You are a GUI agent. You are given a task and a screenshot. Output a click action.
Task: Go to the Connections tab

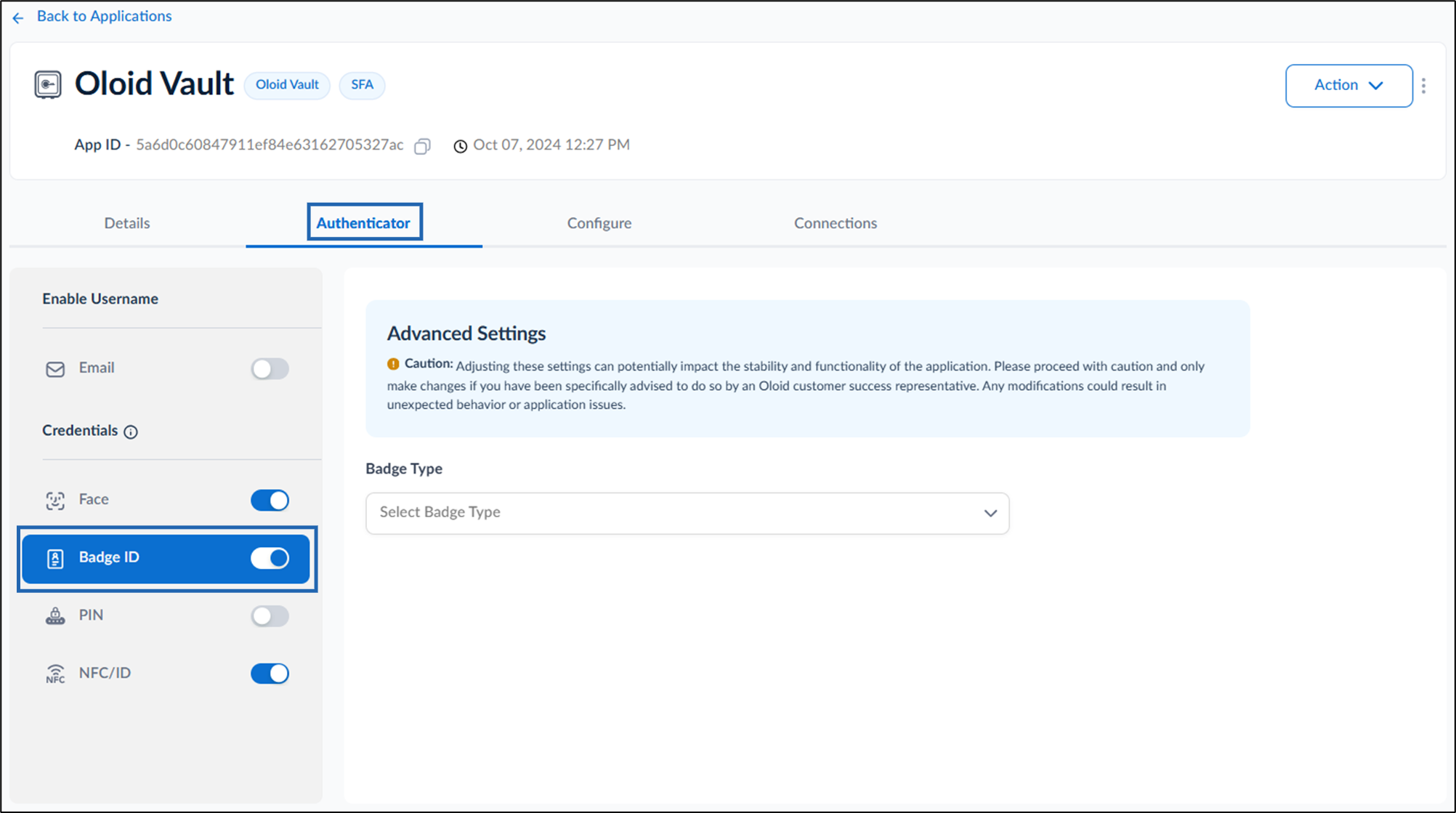(x=836, y=223)
